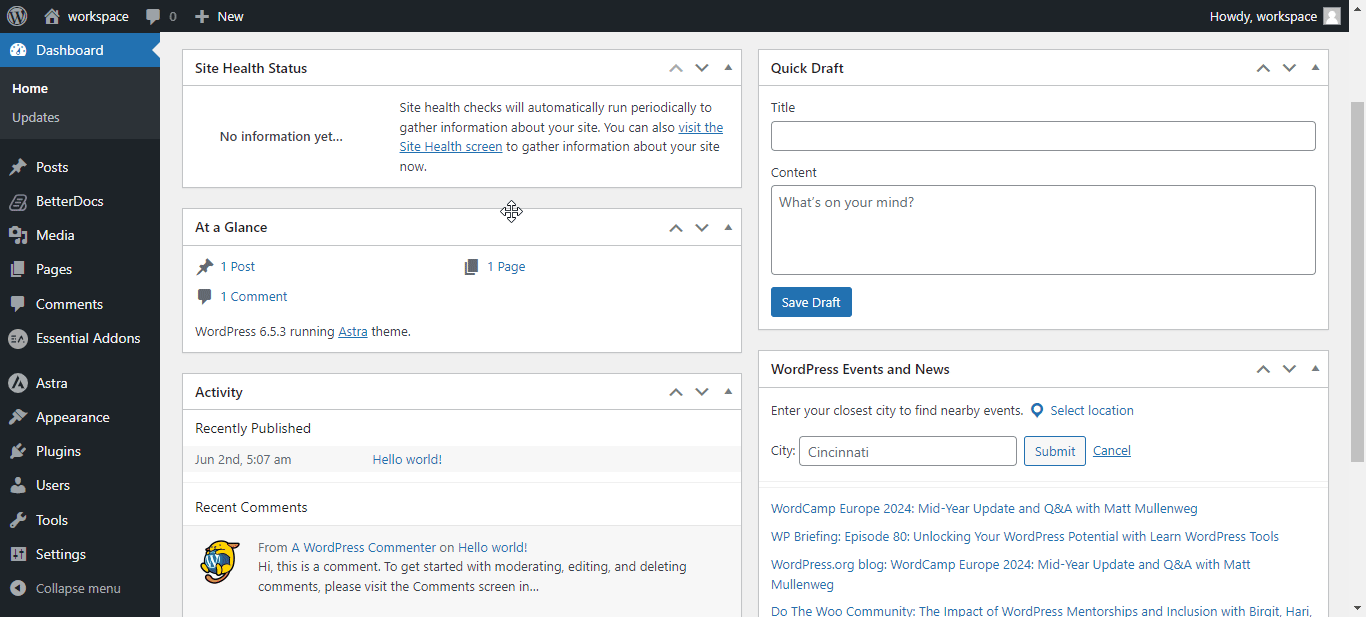Open Plugins via its sidebar icon
The image size is (1366, 617).
click(22, 451)
